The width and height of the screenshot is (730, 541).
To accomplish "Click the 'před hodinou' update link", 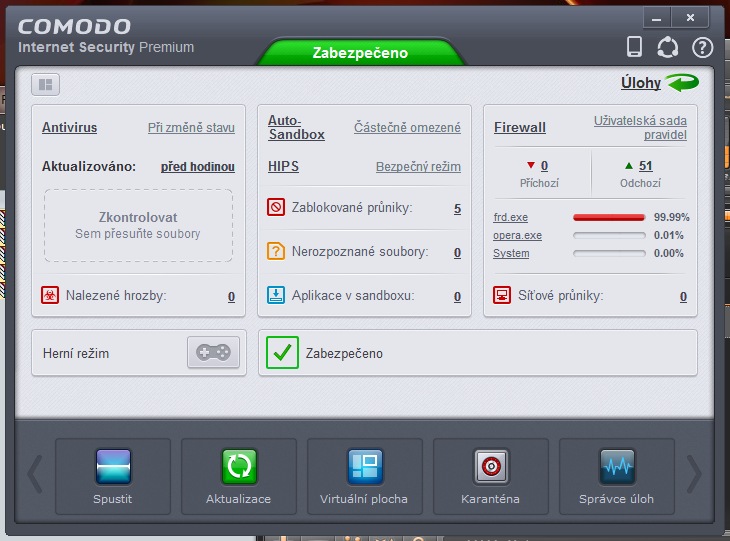I will 198,167.
